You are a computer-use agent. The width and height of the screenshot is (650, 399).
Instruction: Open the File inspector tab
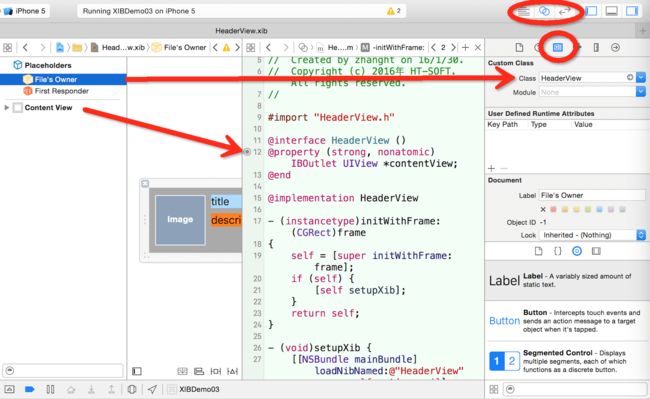click(519, 48)
